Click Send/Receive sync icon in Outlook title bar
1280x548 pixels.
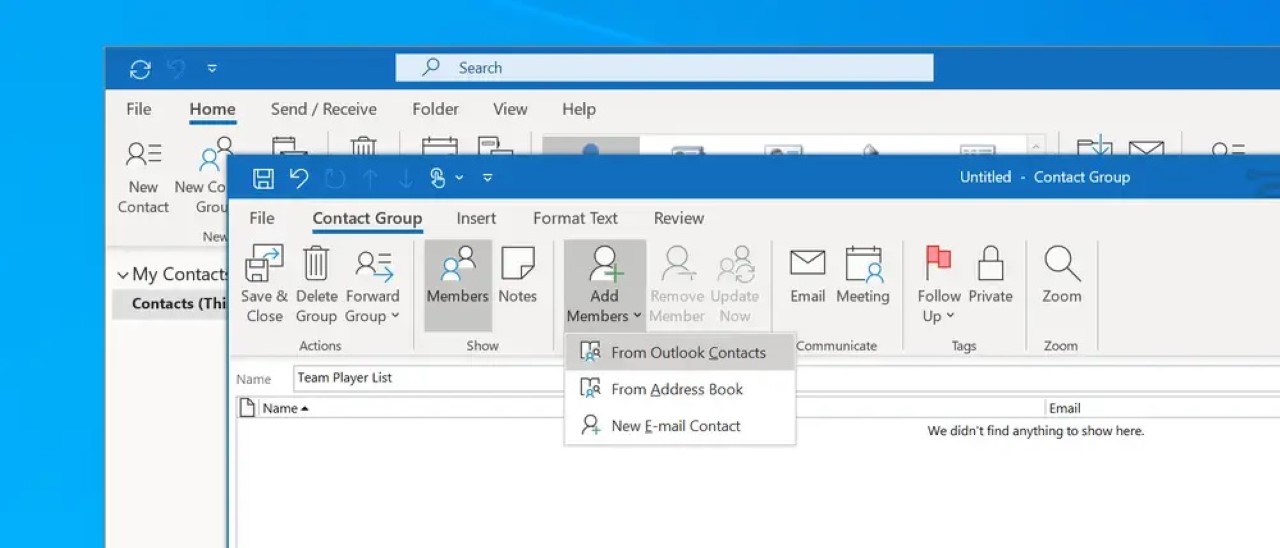point(140,69)
